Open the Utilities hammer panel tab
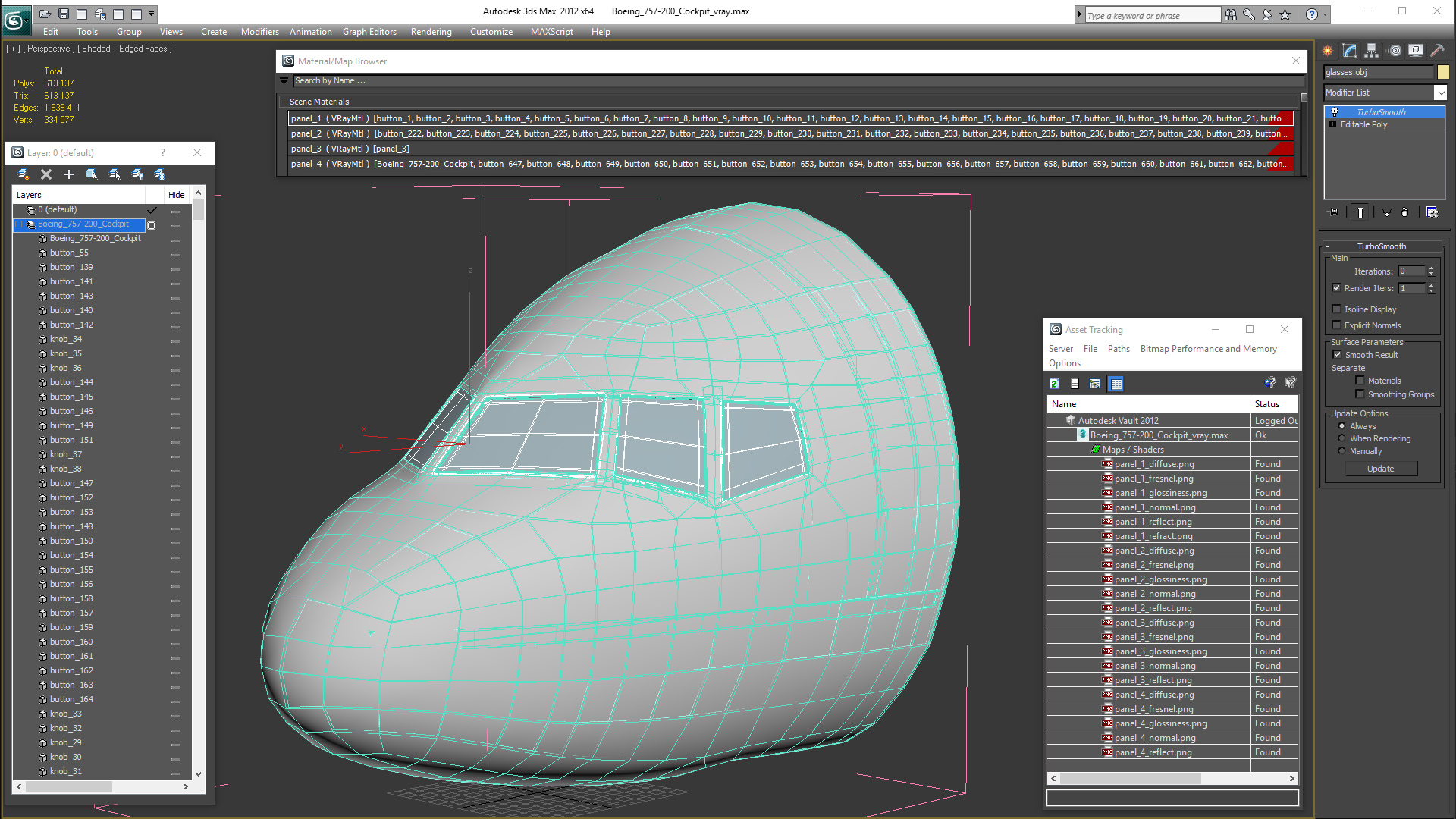The width and height of the screenshot is (1456, 819). [1437, 51]
